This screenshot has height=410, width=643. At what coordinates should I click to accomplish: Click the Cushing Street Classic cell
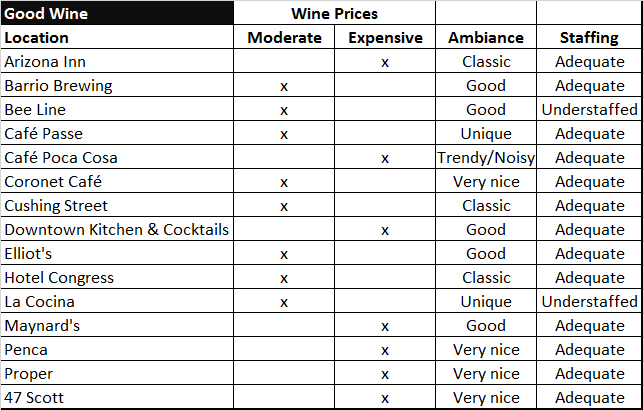pyautogui.click(x=486, y=205)
